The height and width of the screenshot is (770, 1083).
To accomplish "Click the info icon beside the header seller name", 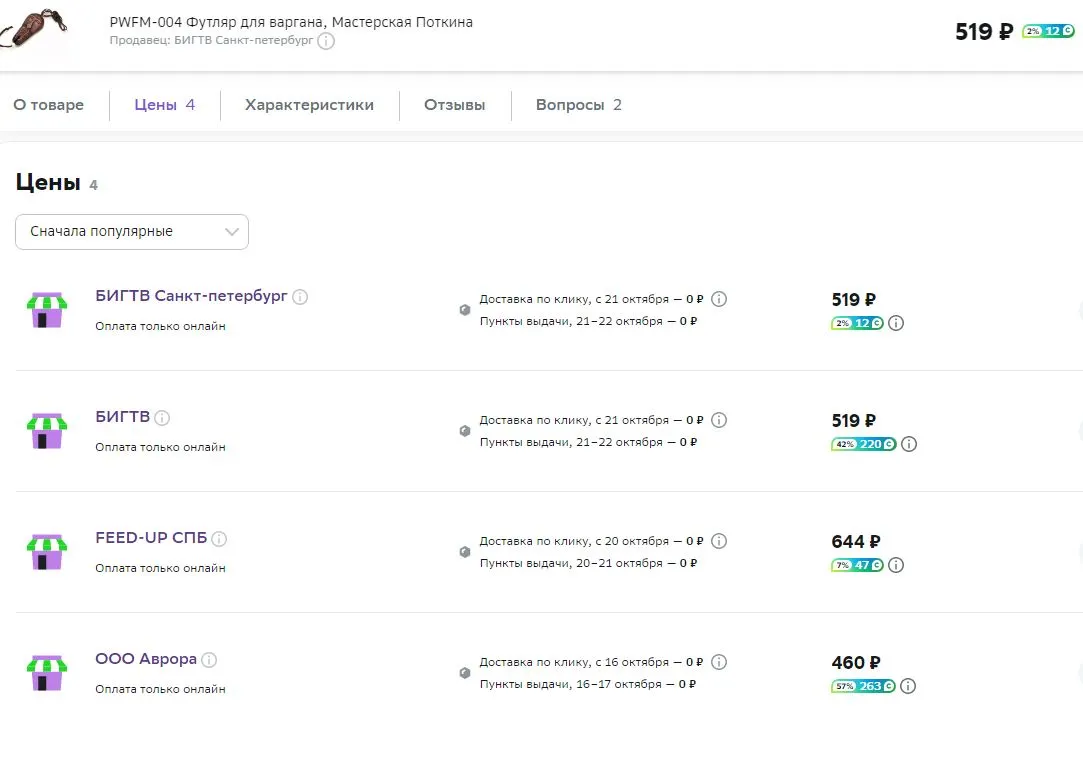I will pos(326,41).
